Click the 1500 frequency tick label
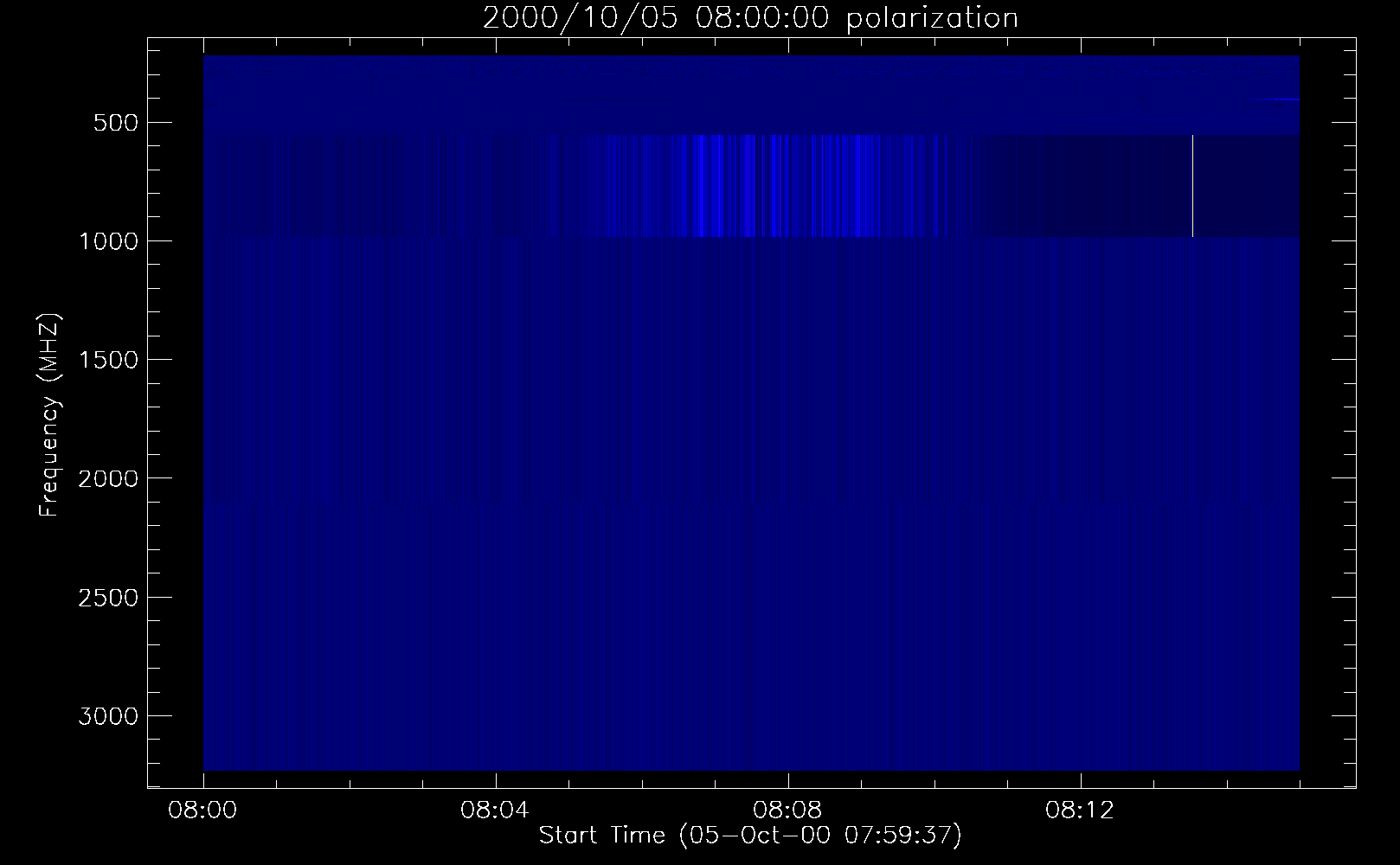1400x865 pixels. [108, 361]
